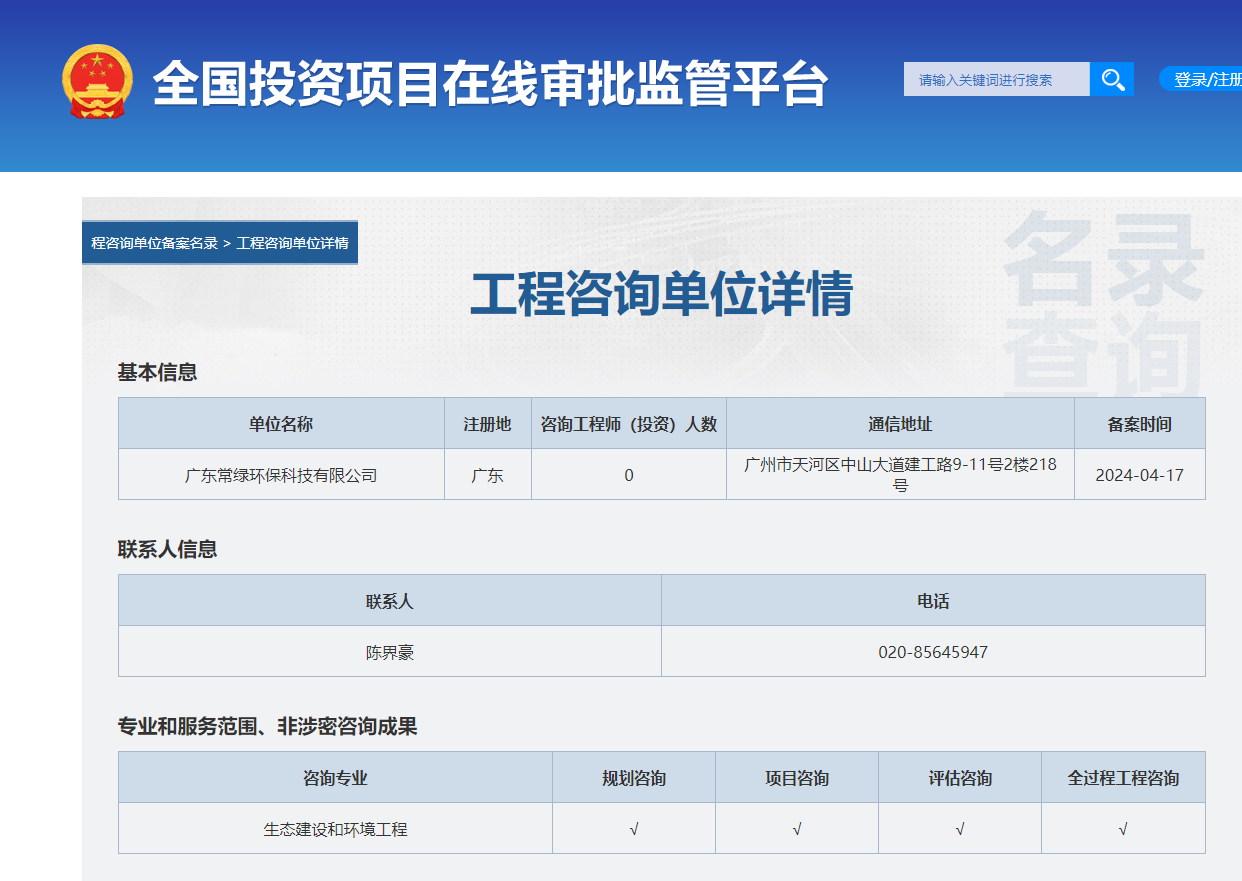Click the magnifier search icon button

(1111, 79)
